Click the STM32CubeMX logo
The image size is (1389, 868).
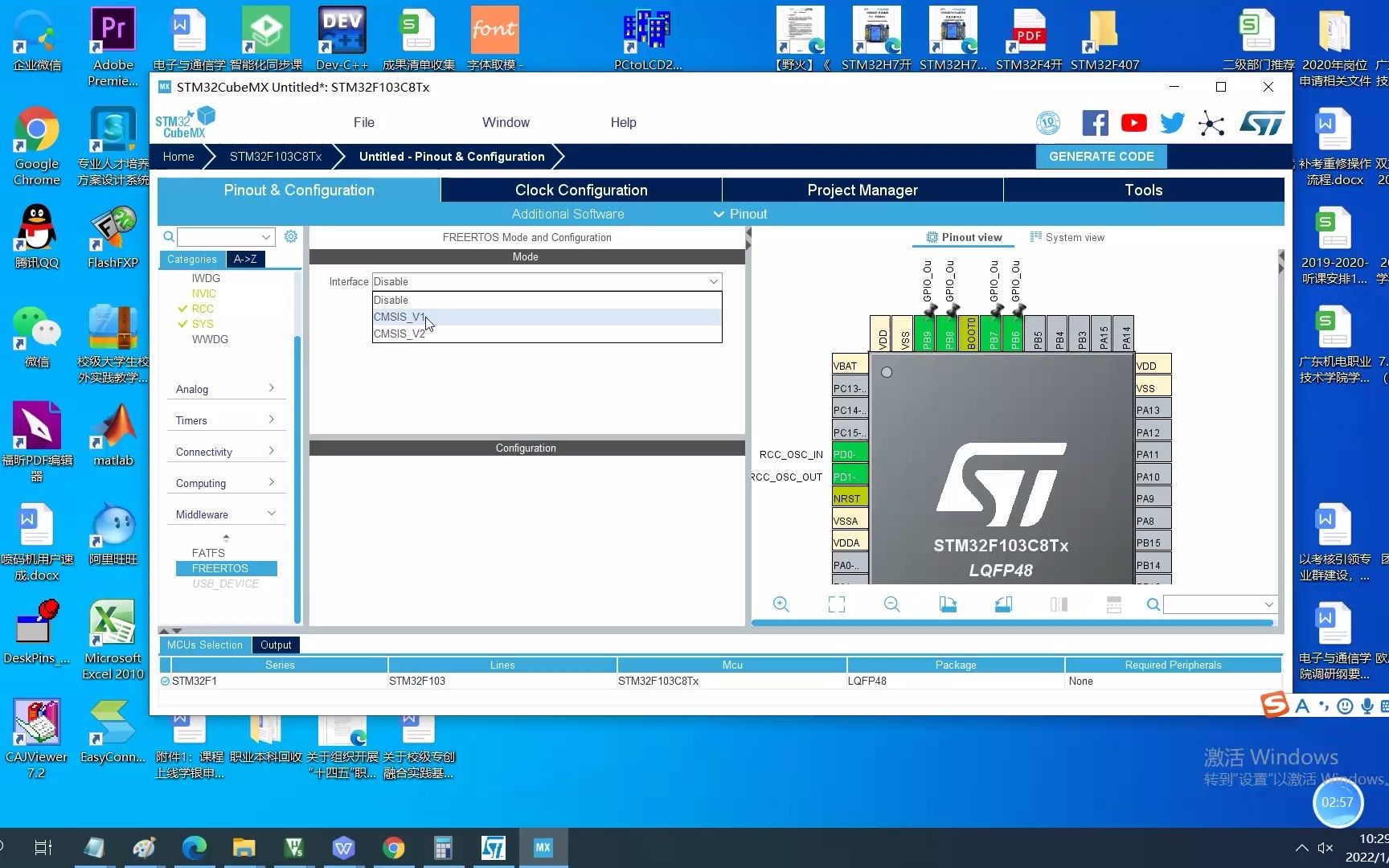[186, 122]
